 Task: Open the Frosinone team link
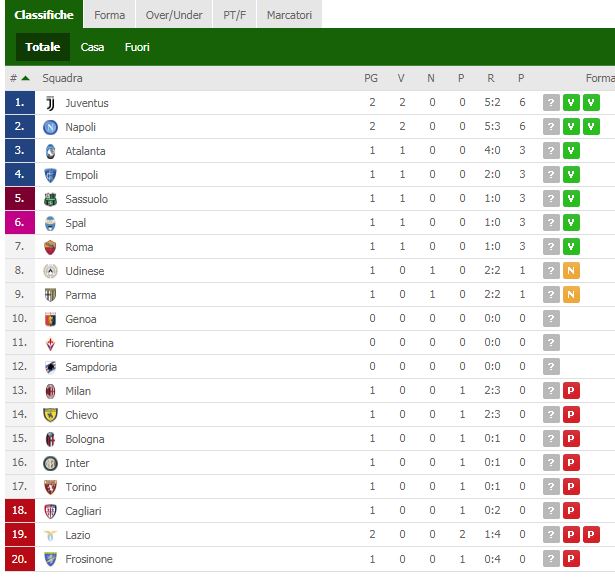(x=89, y=559)
